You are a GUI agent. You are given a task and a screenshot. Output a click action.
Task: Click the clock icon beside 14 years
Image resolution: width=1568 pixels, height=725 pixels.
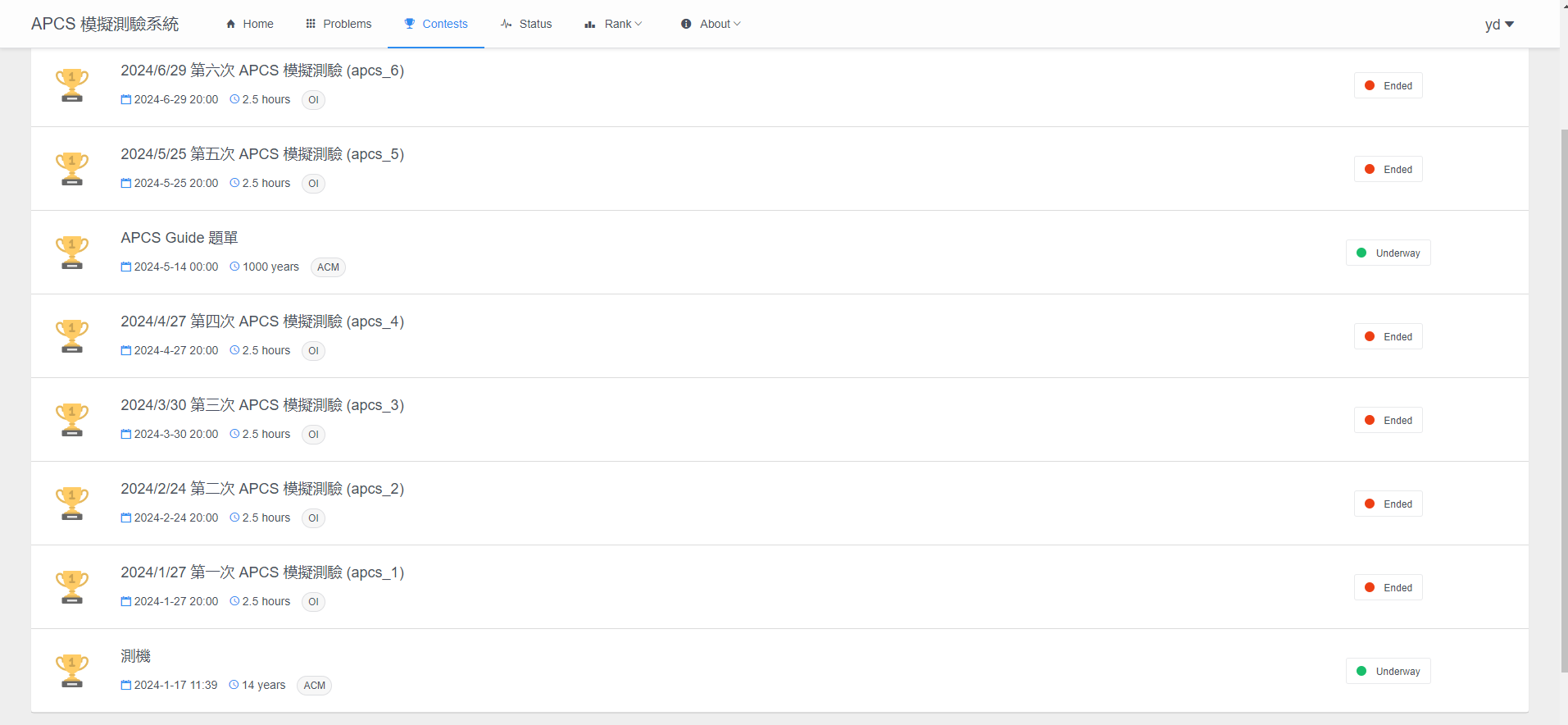coord(234,685)
